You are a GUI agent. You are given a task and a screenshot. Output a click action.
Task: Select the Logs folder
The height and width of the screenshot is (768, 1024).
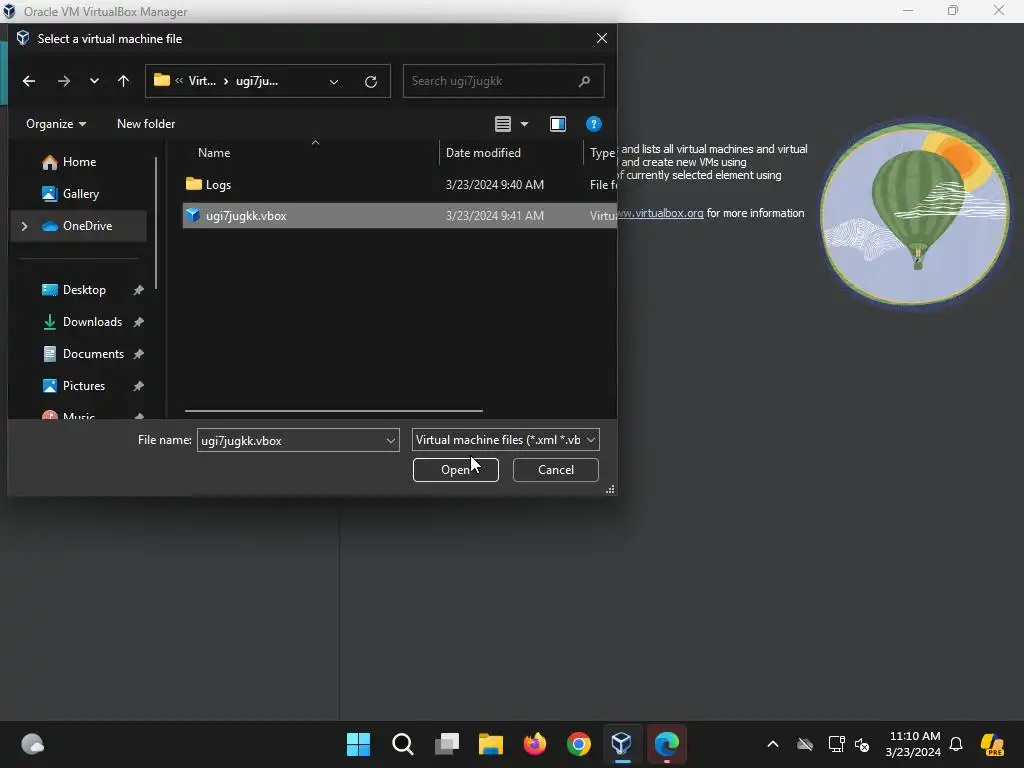(x=218, y=185)
